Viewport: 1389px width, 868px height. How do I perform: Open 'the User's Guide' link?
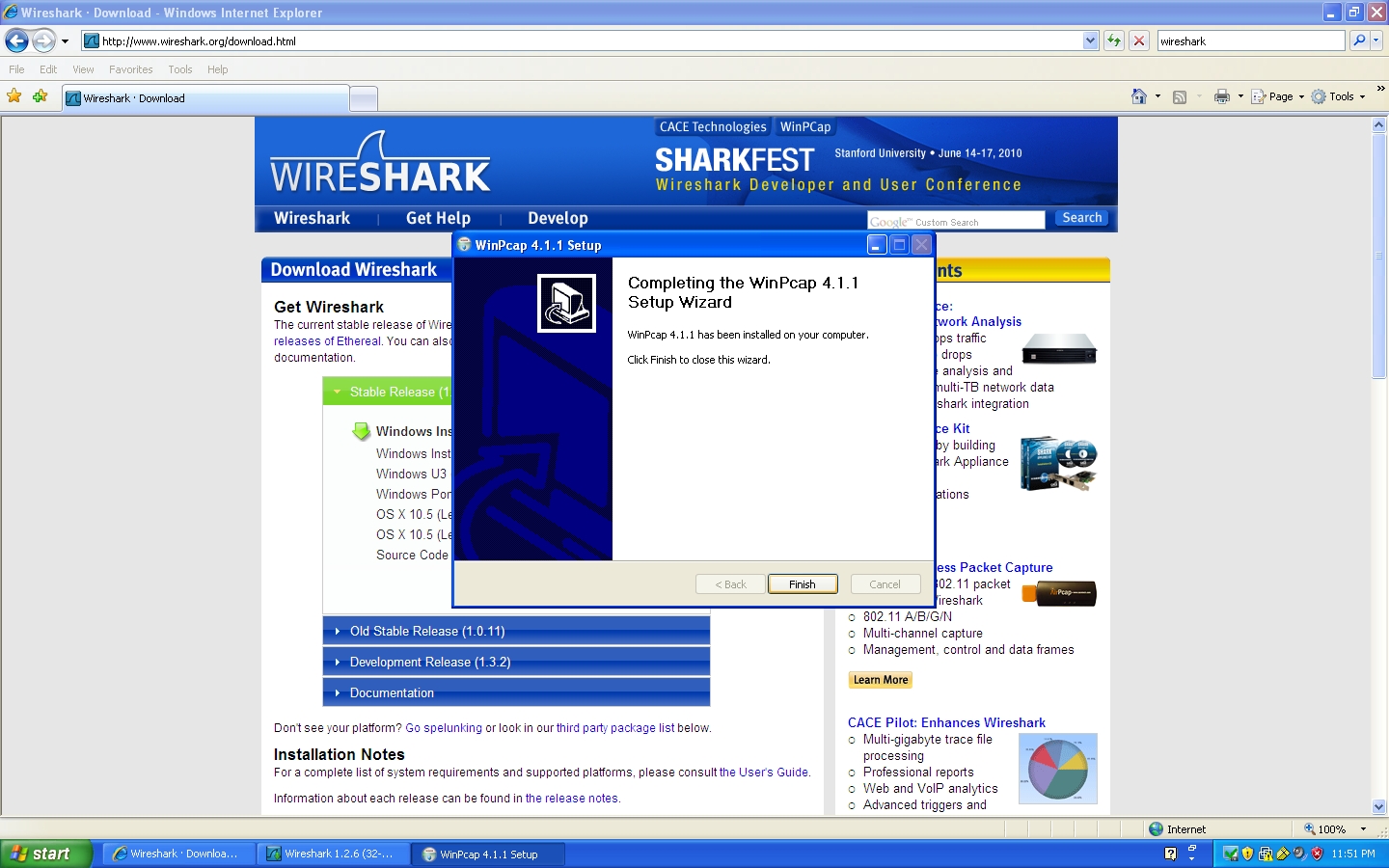764,773
